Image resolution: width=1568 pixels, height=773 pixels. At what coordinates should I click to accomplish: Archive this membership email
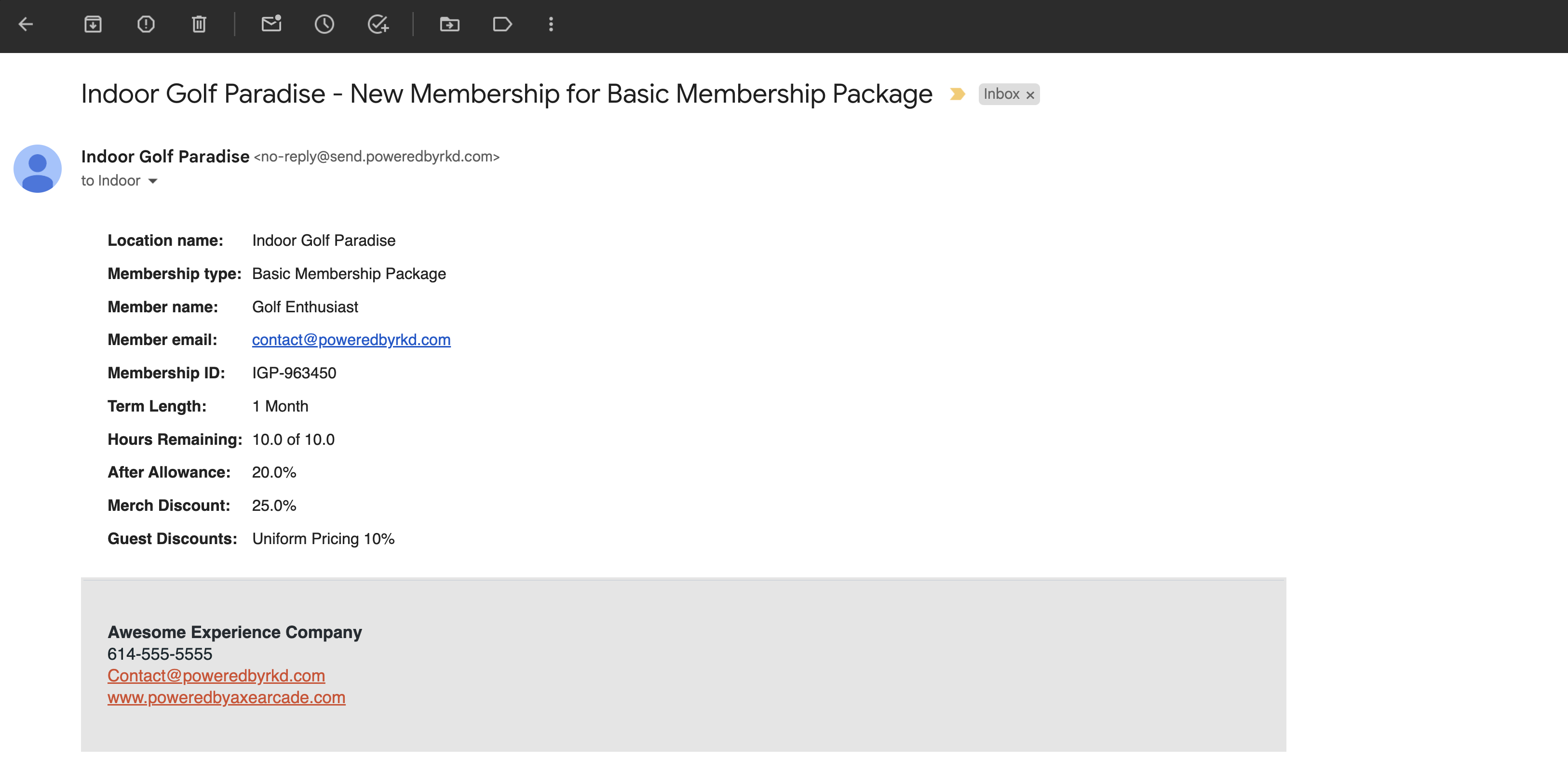point(93,24)
